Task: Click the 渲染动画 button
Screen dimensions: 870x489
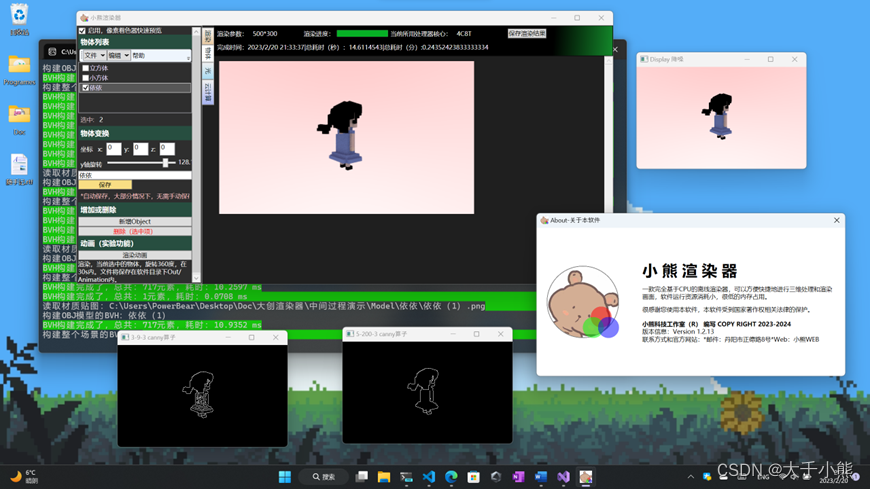Action: coord(135,255)
